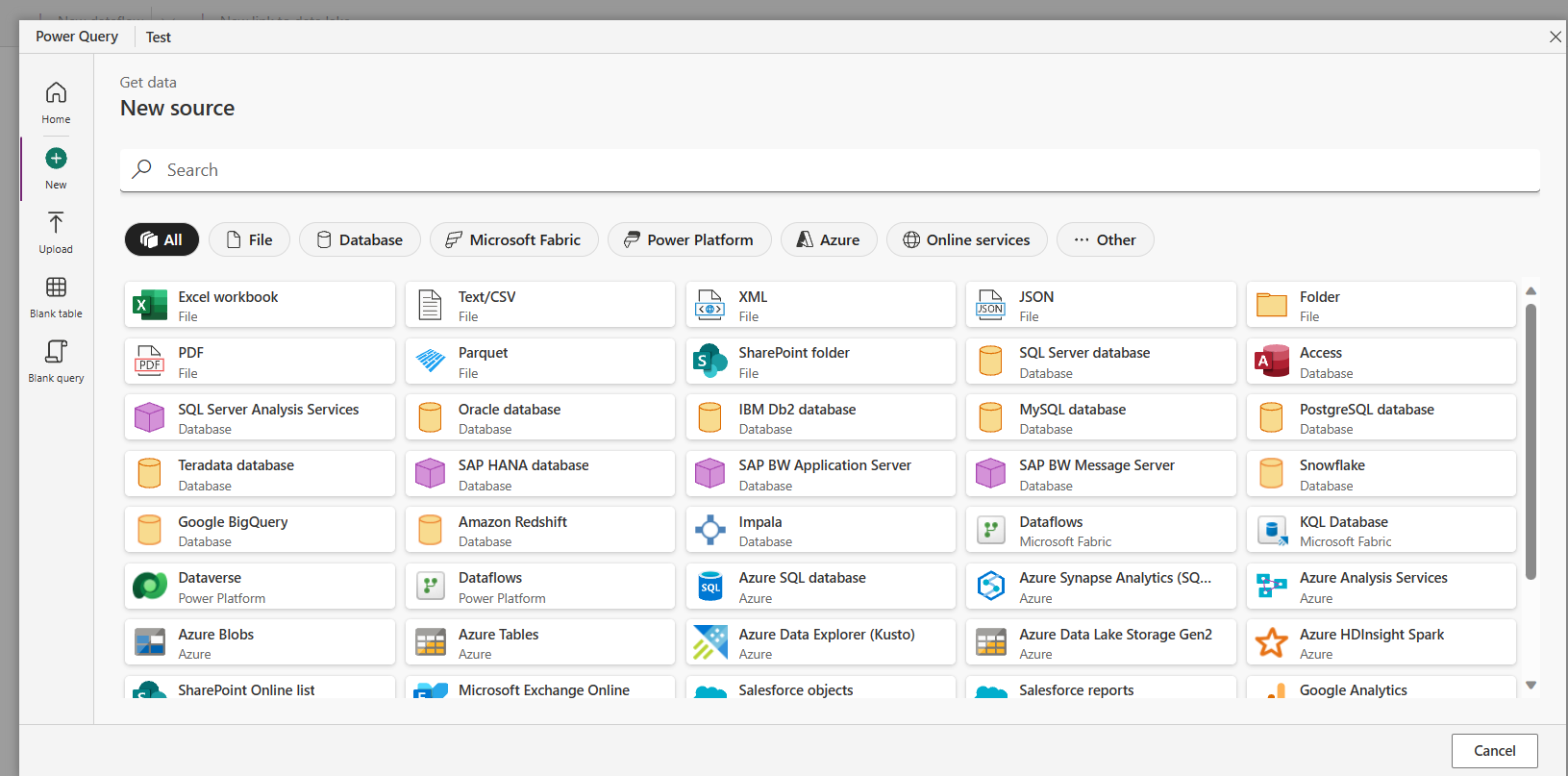
Task: Close the Power Query dialog
Action: coord(1555,37)
